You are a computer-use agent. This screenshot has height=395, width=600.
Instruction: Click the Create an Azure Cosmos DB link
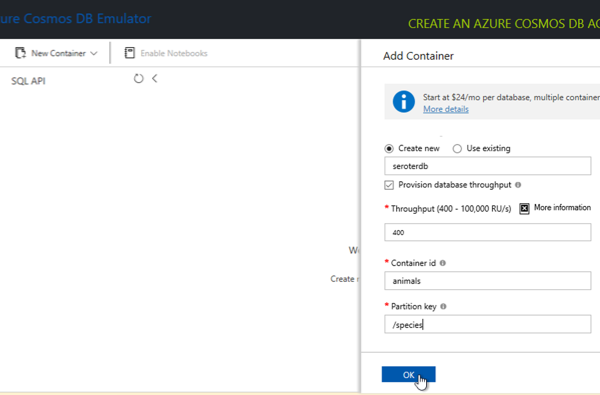tap(504, 24)
